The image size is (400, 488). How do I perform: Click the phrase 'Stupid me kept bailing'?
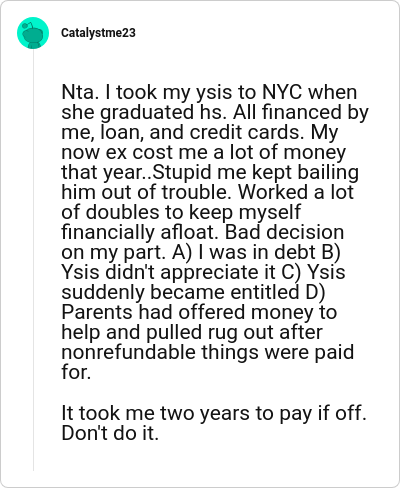pos(255,172)
